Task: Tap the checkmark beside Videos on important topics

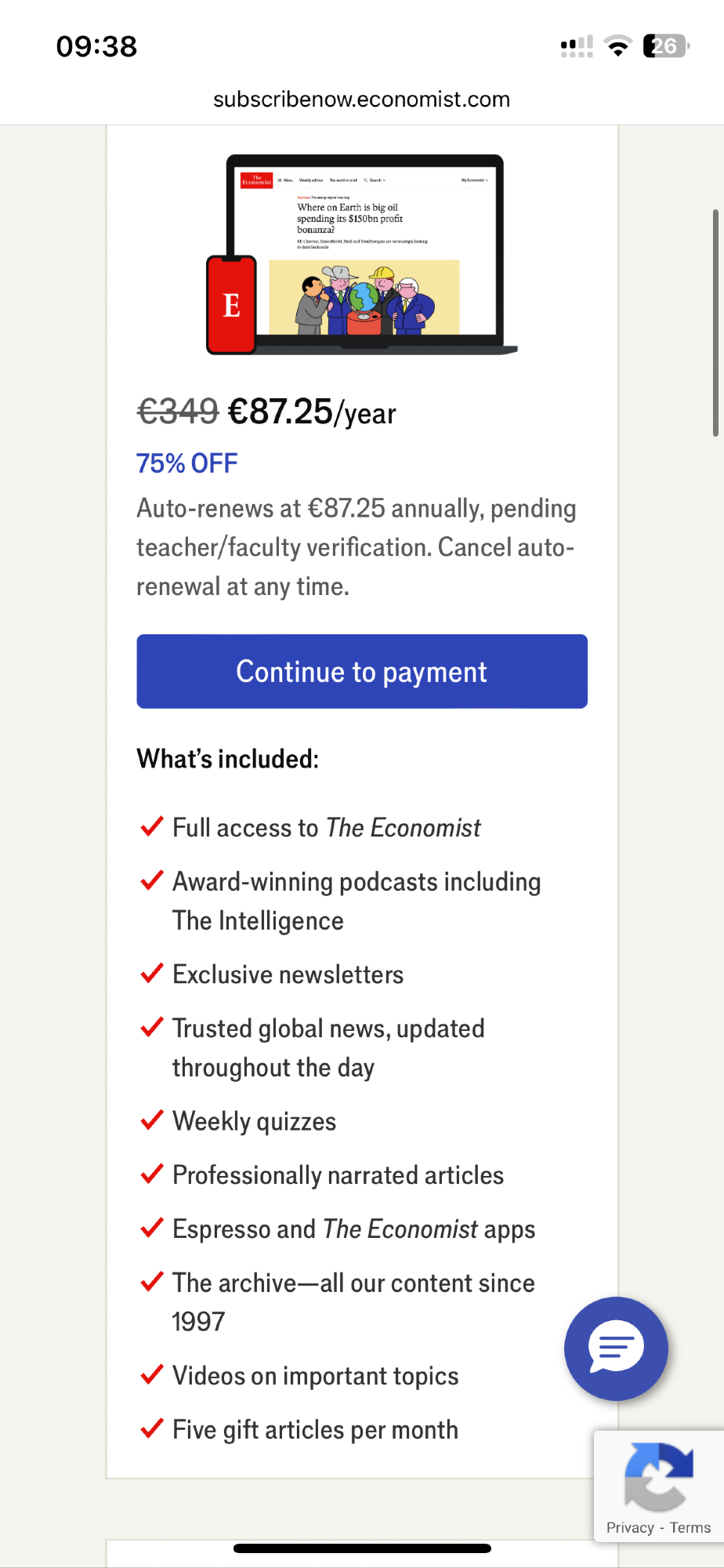Action: coord(151,1375)
